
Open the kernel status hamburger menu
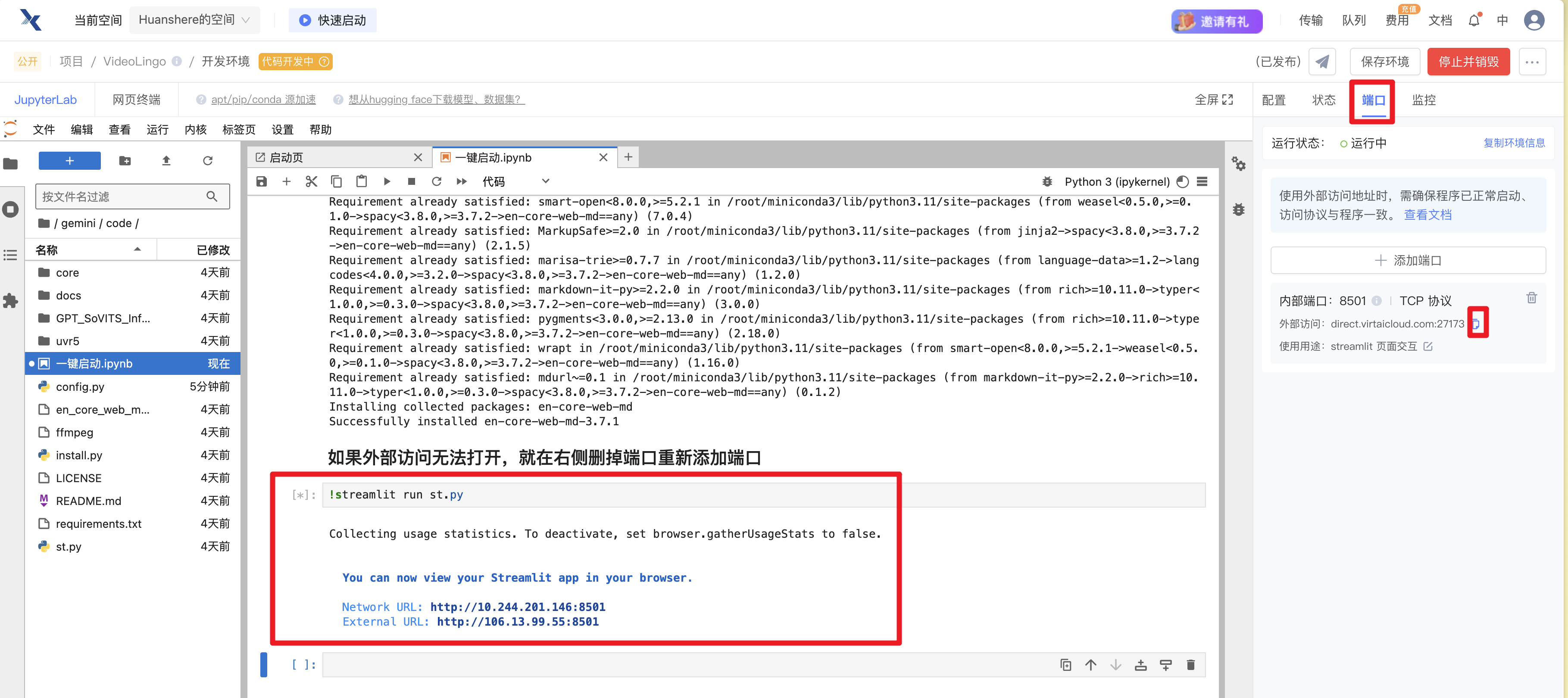(x=1202, y=181)
